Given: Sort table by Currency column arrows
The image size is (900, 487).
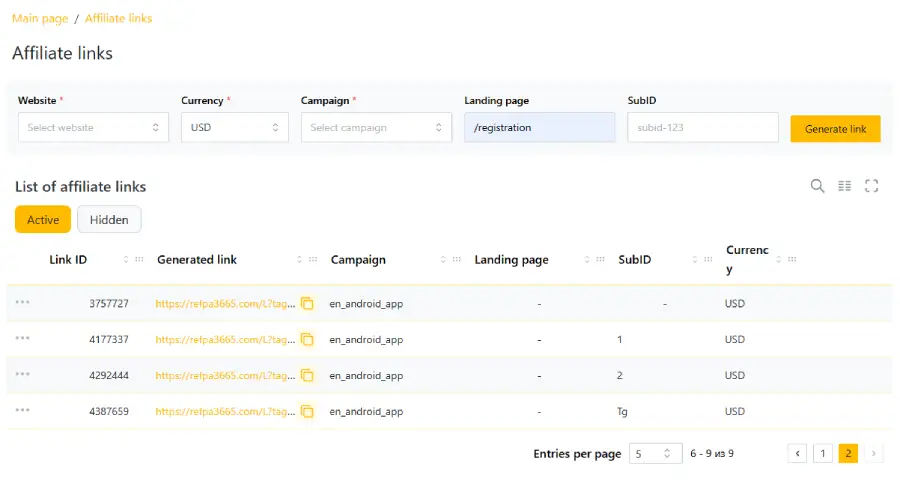Looking at the screenshot, I should pos(778,260).
